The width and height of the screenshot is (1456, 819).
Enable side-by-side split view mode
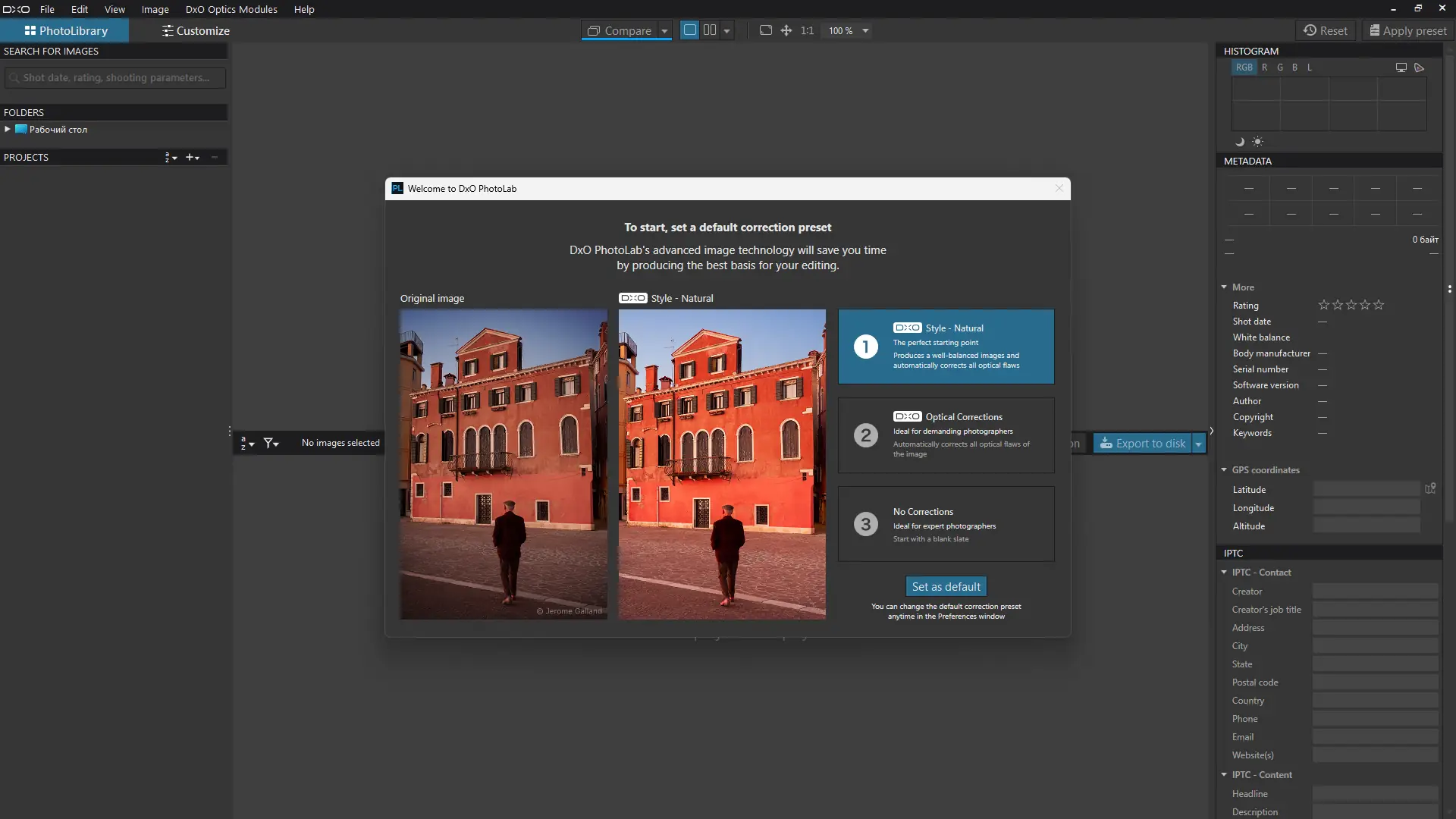710,30
